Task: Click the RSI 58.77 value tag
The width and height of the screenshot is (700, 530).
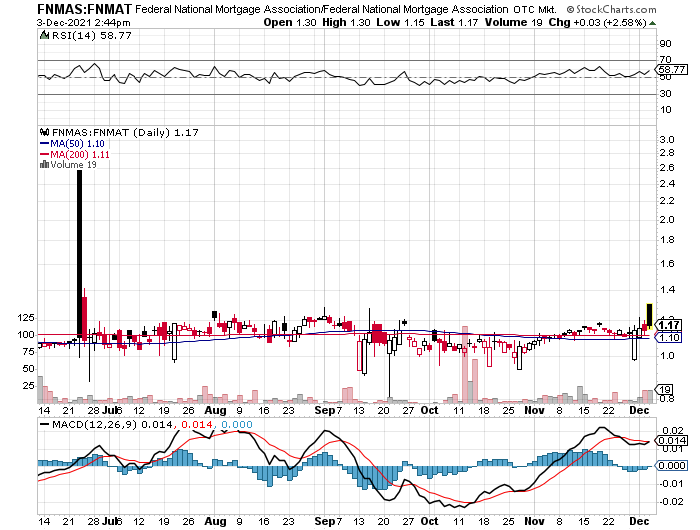Action: [672, 69]
